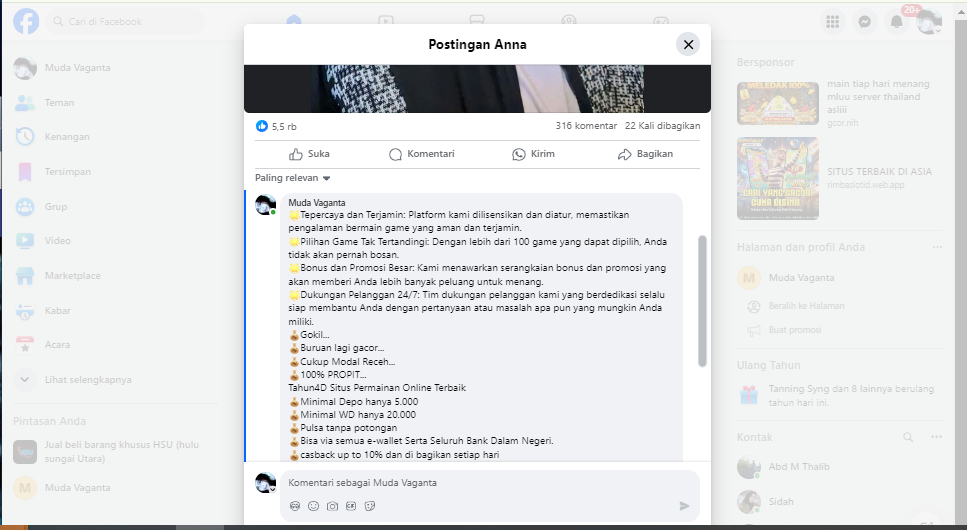Search contacts with the Kontak magnifier icon

pos(908,437)
